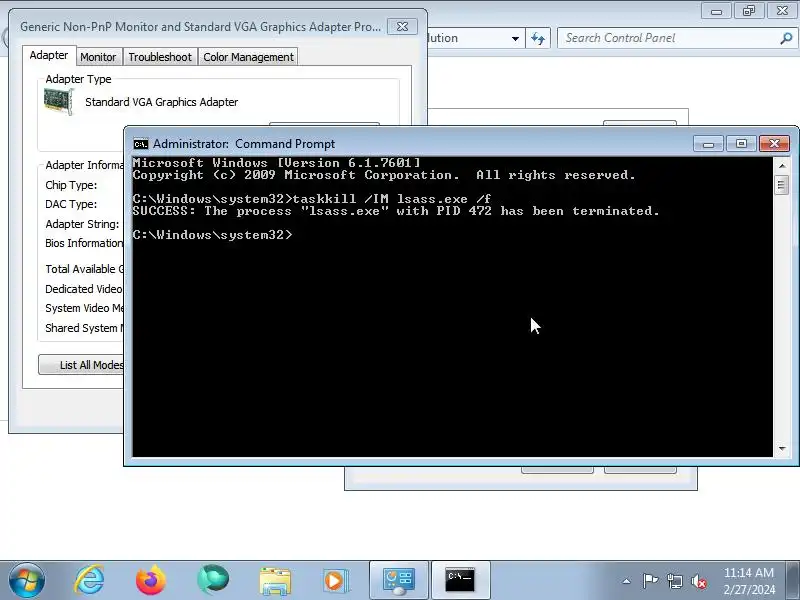800x600 pixels.
Task: Minimize the Command Prompt window
Action: click(708, 144)
